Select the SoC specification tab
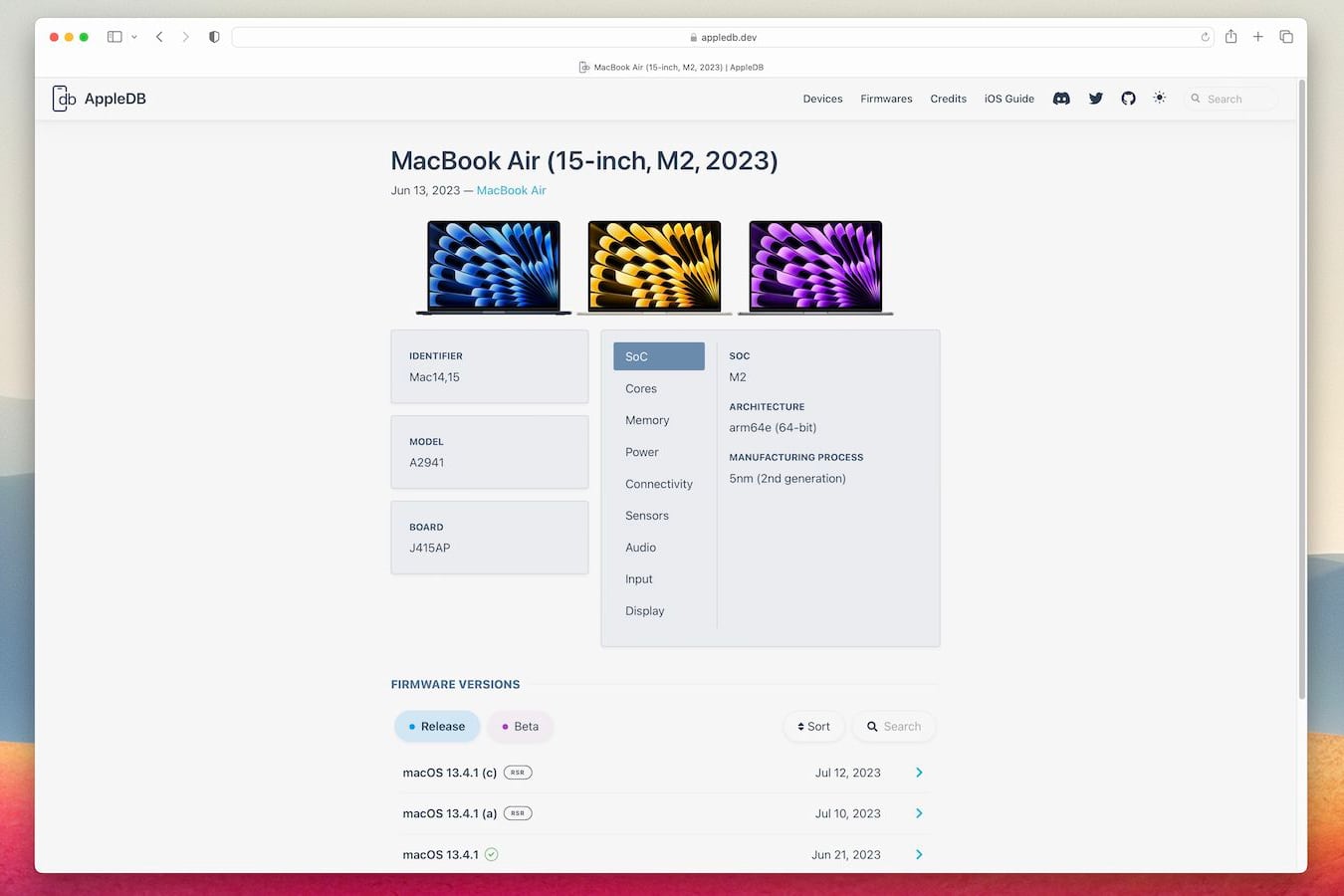Image resolution: width=1344 pixels, height=896 pixels. click(x=659, y=356)
